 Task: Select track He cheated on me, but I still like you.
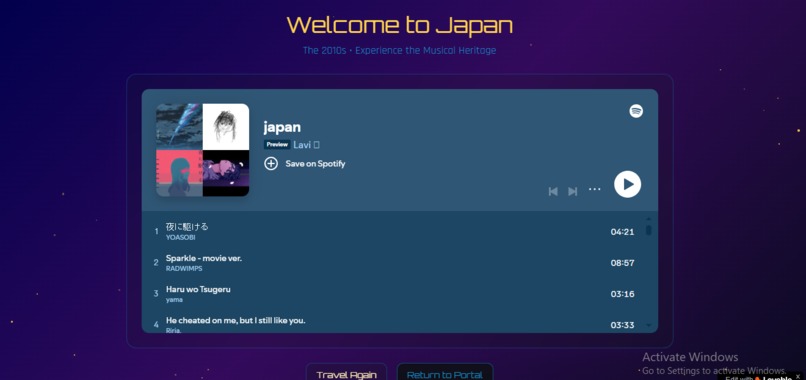[x=235, y=320]
